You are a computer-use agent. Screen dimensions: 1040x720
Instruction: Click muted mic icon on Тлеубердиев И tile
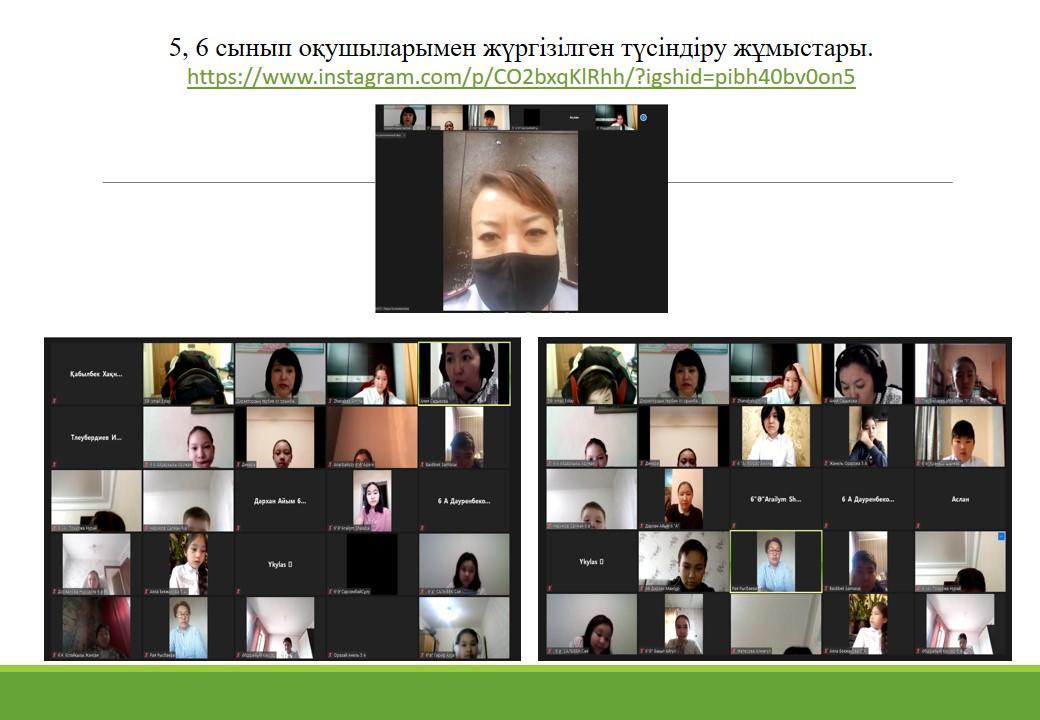pyautogui.click(x=53, y=464)
